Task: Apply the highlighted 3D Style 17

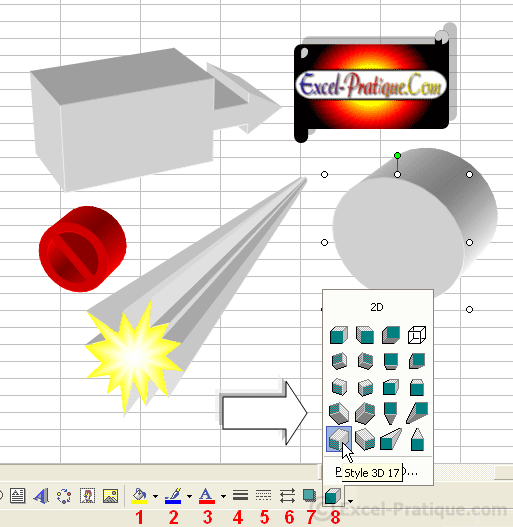Action: [339, 439]
